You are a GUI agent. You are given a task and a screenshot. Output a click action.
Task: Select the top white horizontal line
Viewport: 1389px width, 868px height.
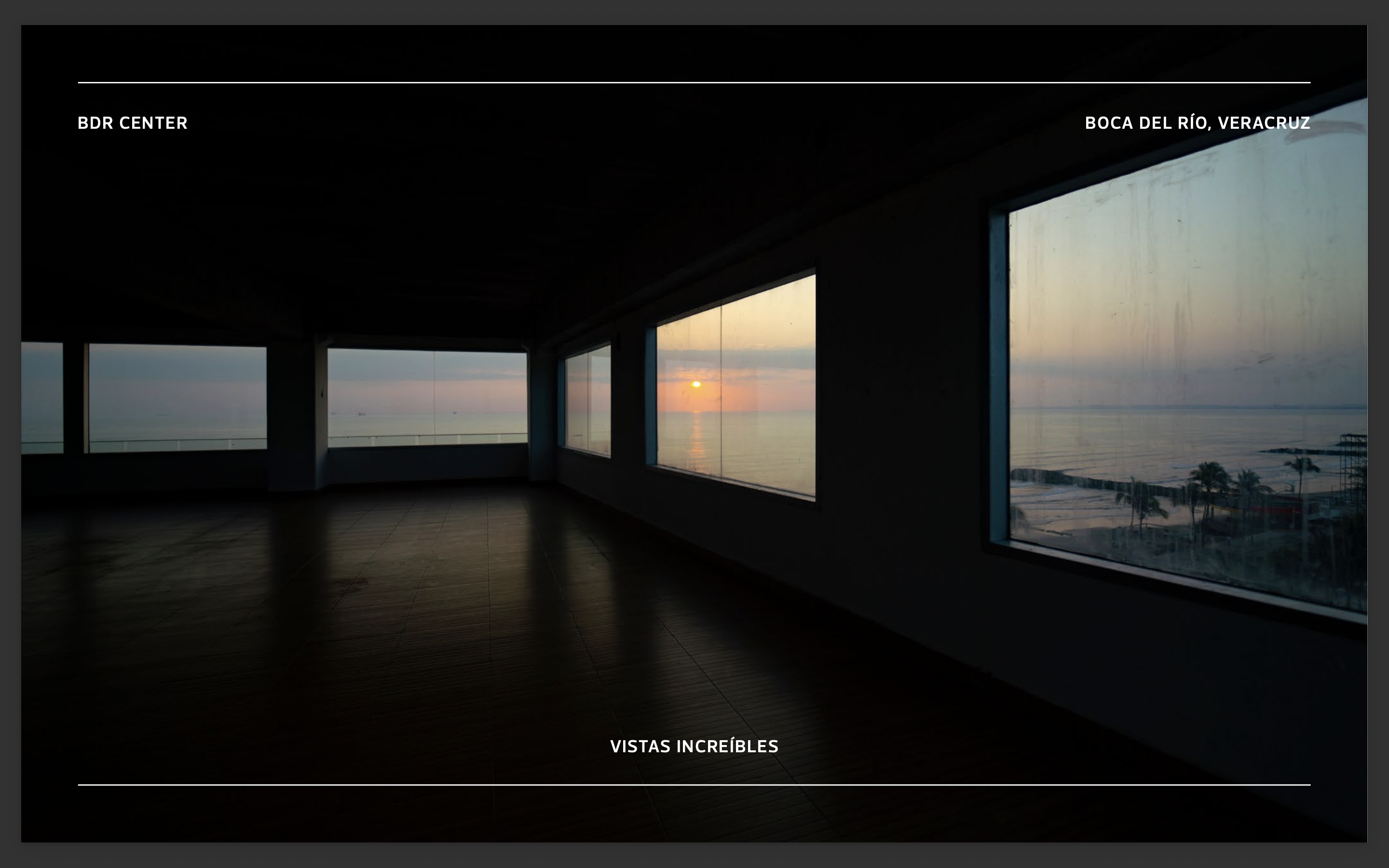[694, 82]
